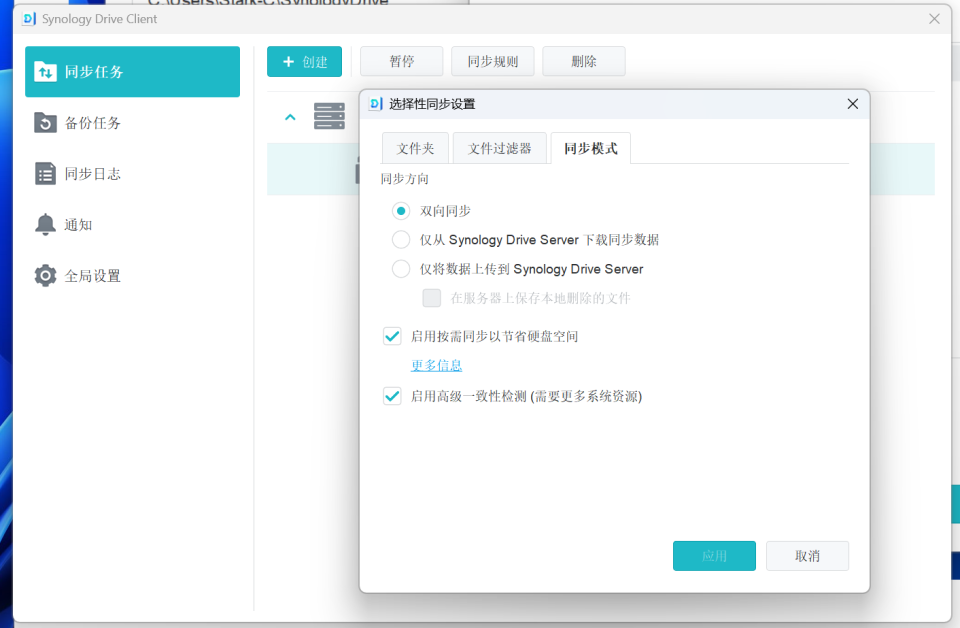Click the server icon in task list
This screenshot has width=960, height=628.
[x=329, y=117]
